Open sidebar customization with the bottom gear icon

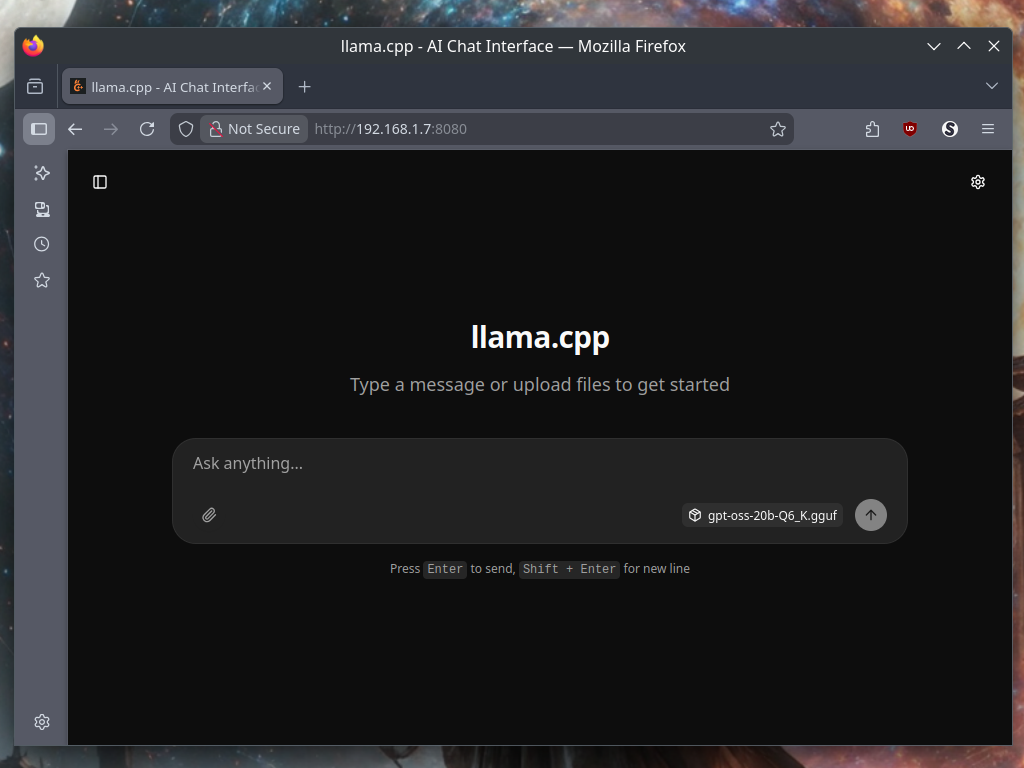[x=41, y=721]
